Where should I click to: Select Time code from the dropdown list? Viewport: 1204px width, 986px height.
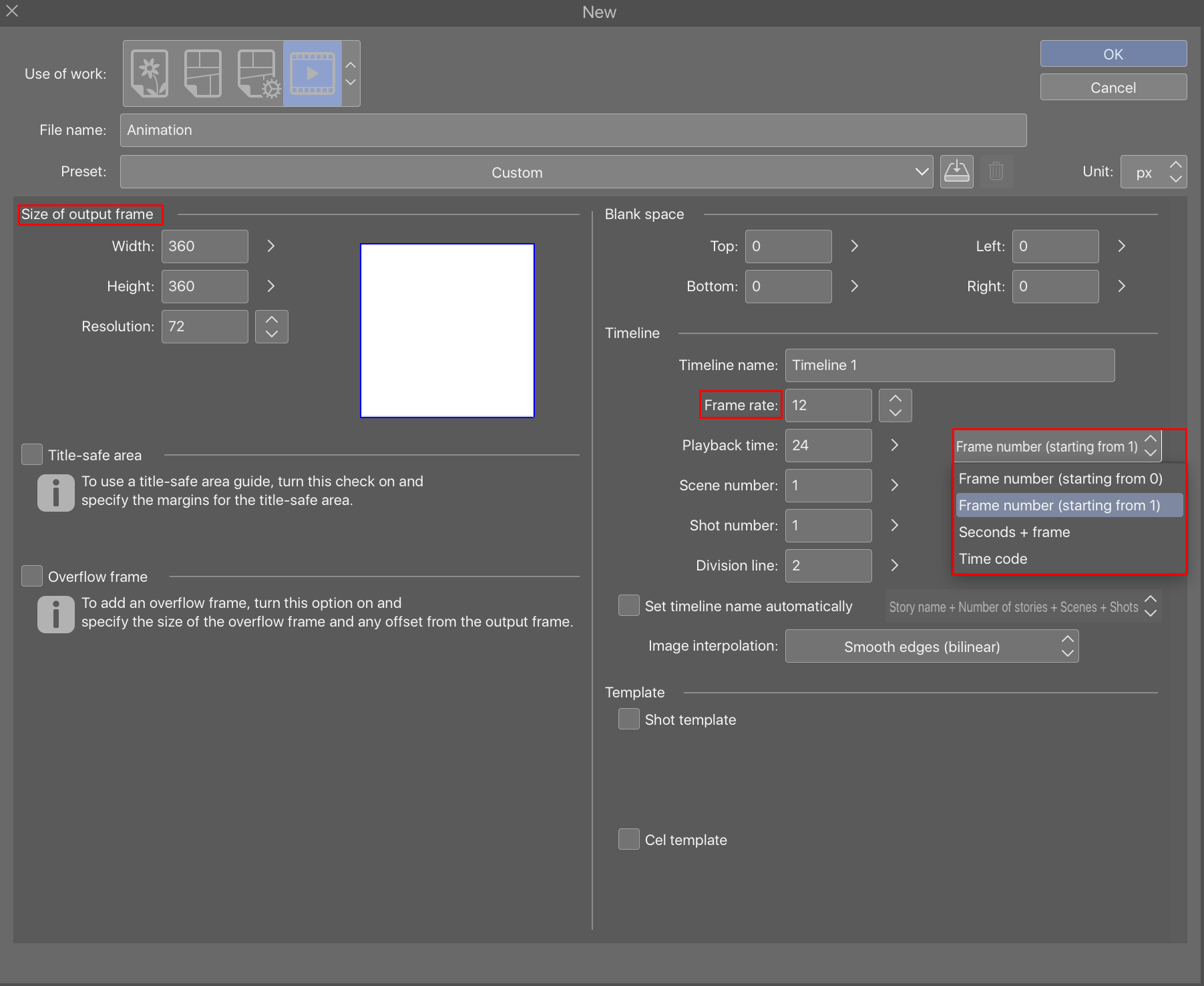coord(992,558)
